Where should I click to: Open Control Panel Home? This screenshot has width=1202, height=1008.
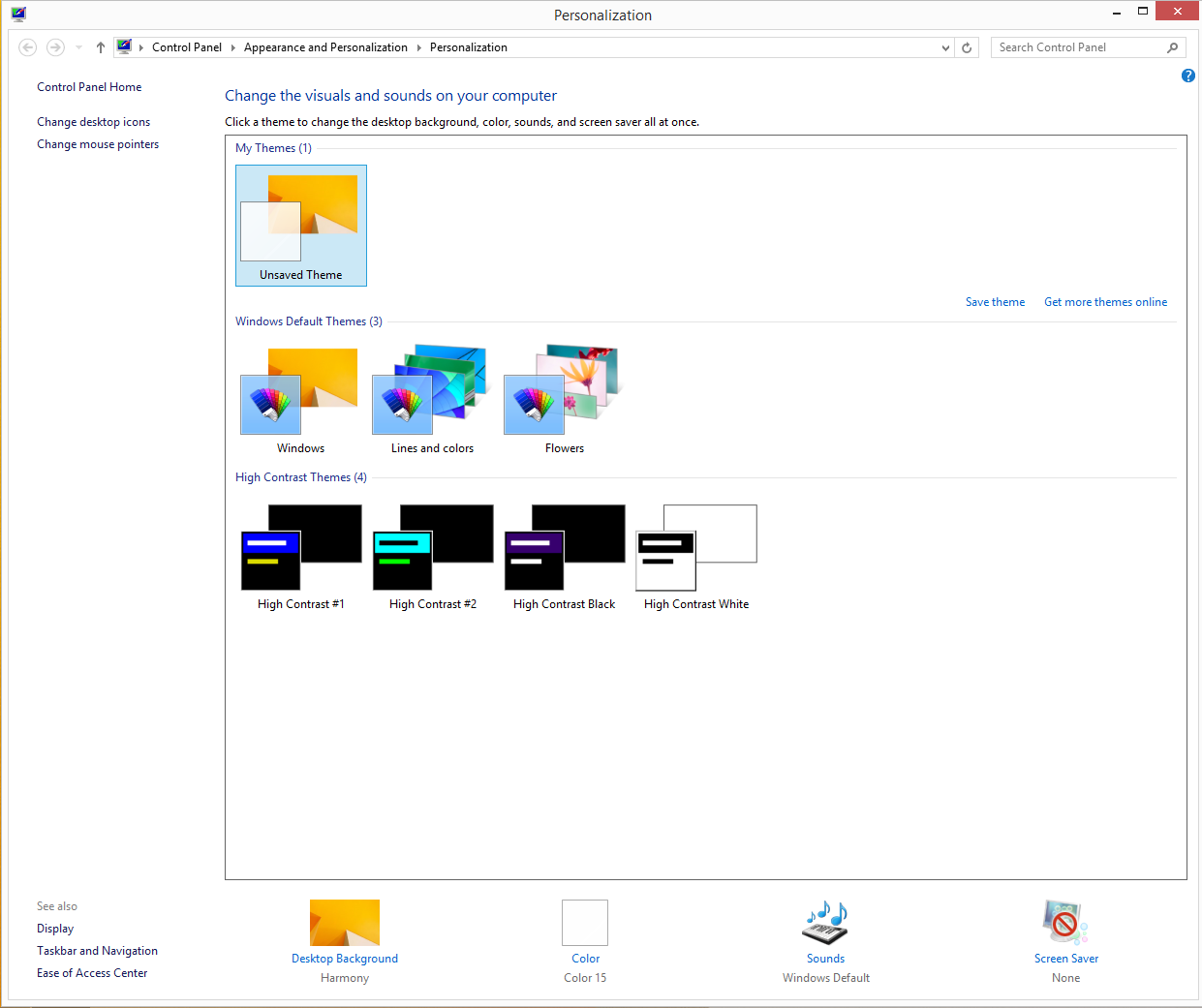point(89,87)
